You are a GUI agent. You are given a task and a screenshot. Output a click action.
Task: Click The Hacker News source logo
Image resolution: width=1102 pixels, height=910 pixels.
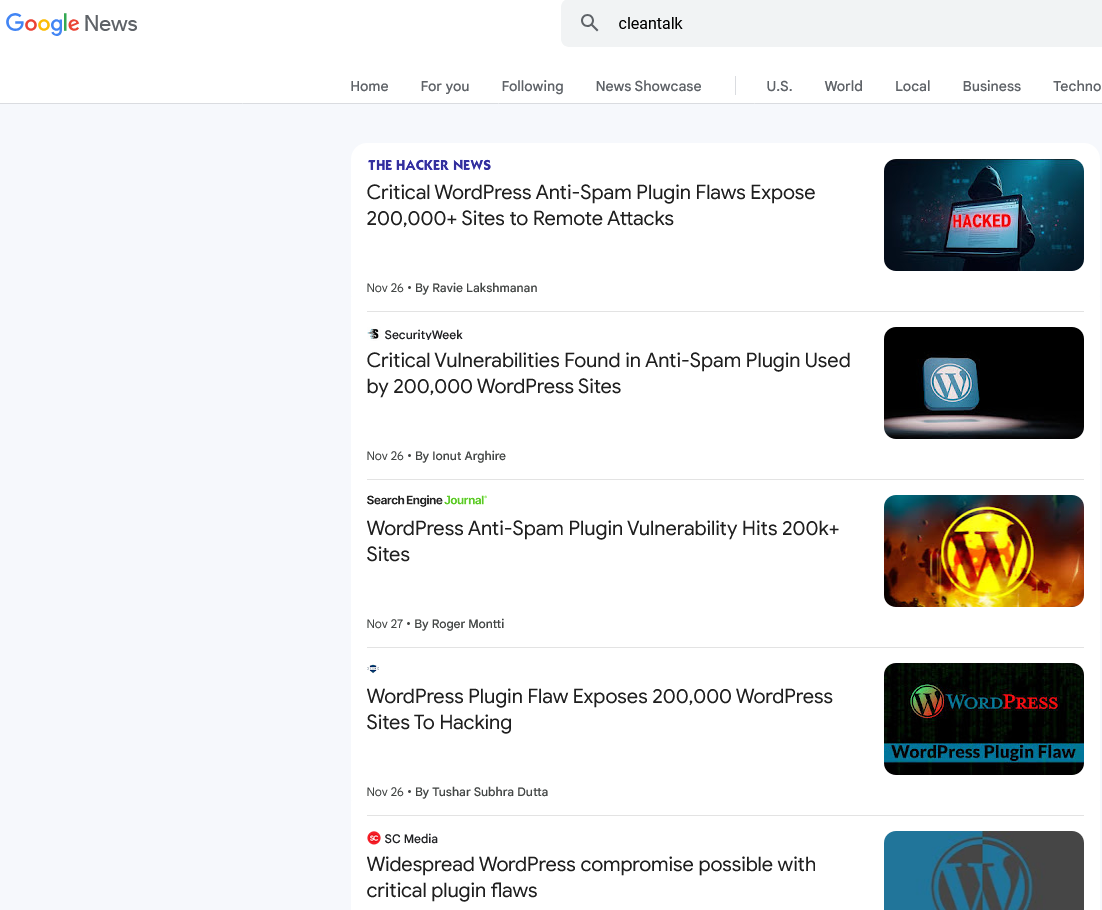click(x=429, y=165)
